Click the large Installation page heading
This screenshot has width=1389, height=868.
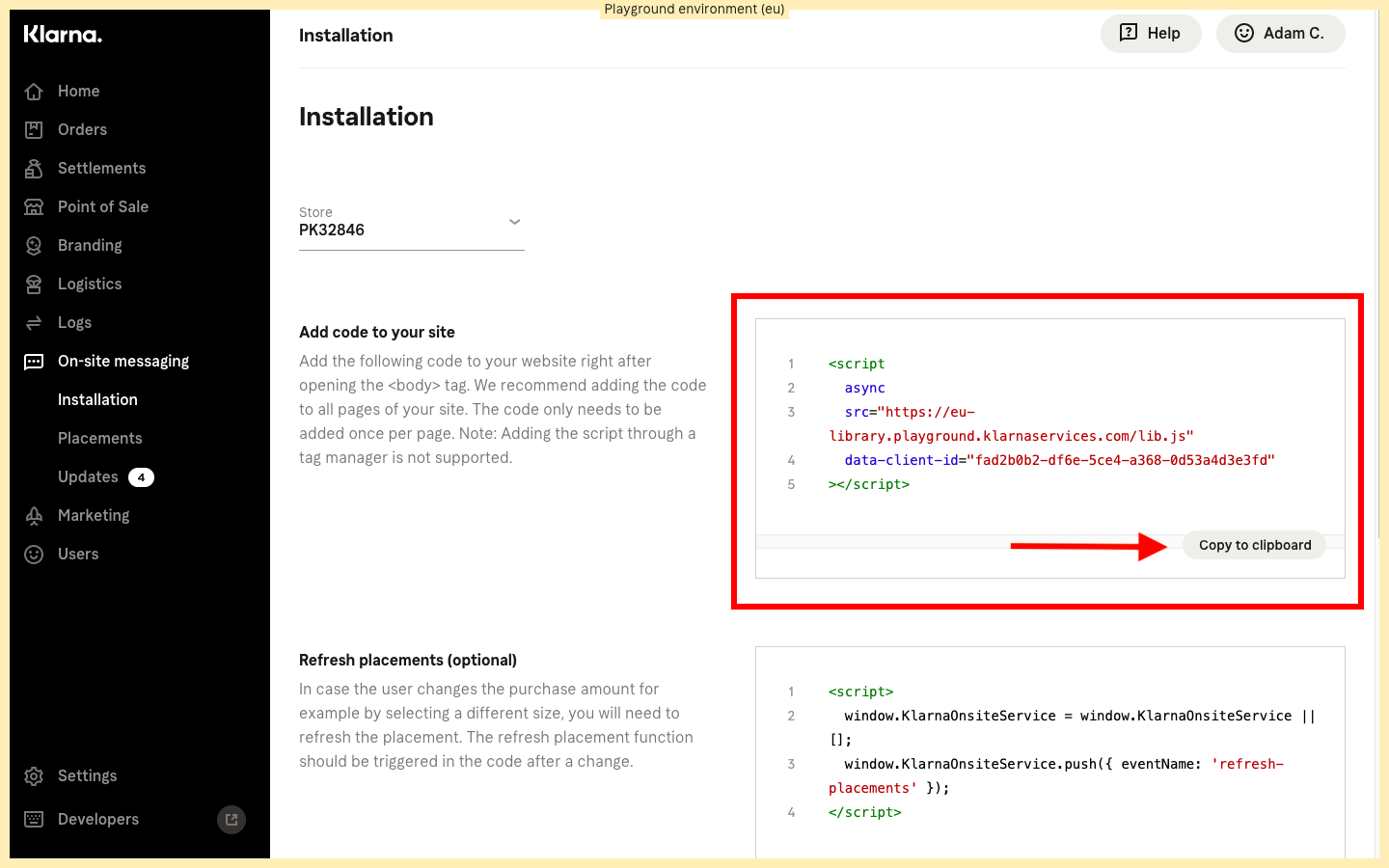(x=367, y=117)
